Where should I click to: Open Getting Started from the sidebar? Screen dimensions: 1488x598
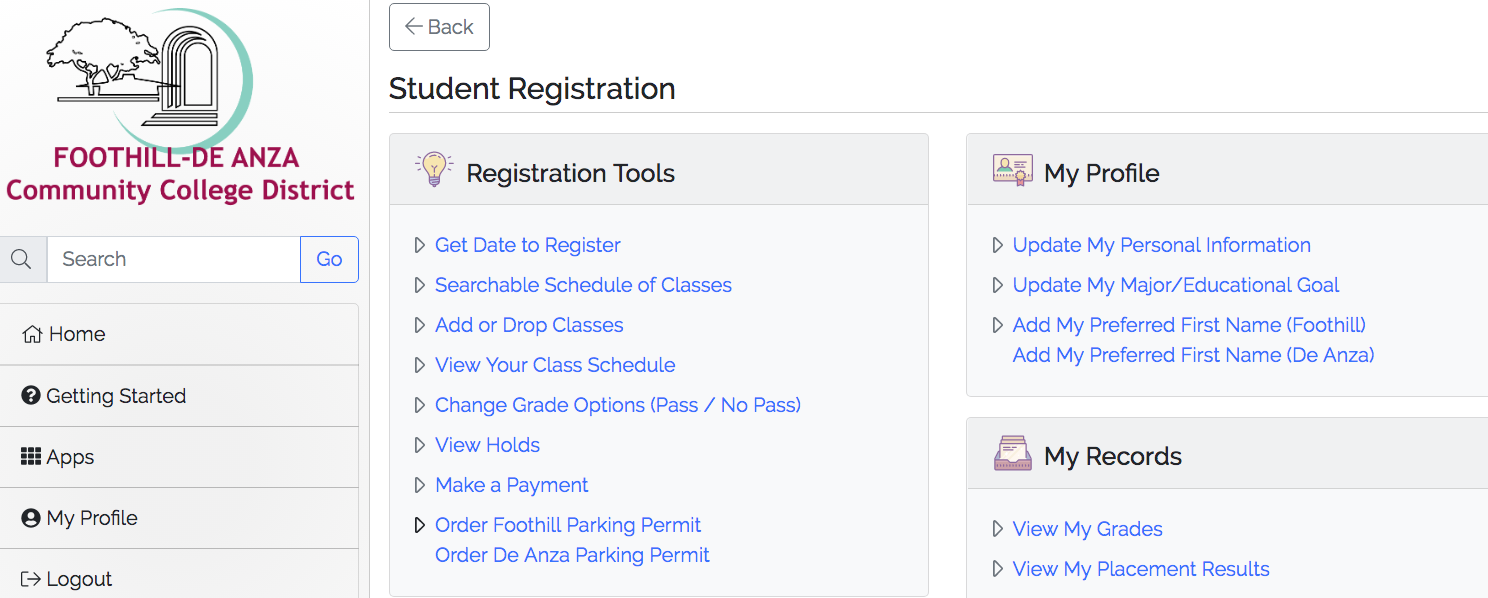114,395
